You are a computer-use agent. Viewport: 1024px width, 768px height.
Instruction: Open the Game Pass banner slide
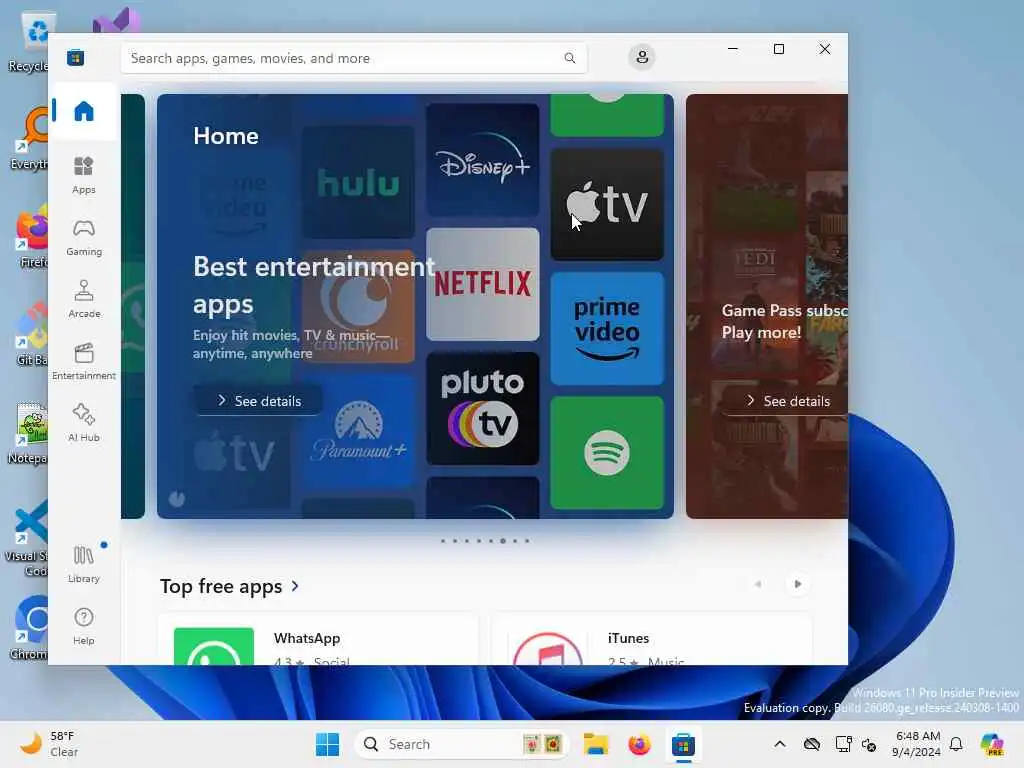point(767,306)
